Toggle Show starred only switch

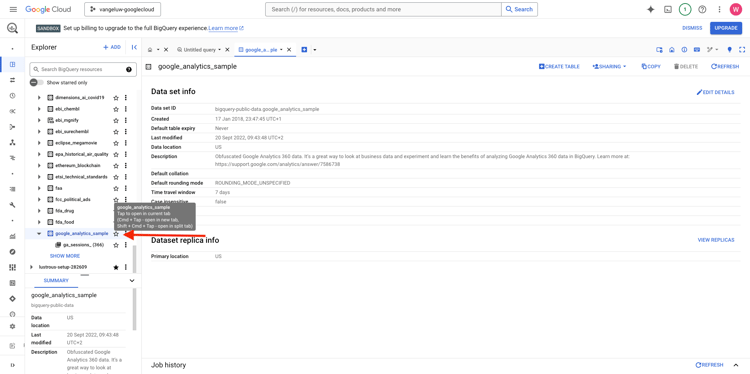click(36, 82)
